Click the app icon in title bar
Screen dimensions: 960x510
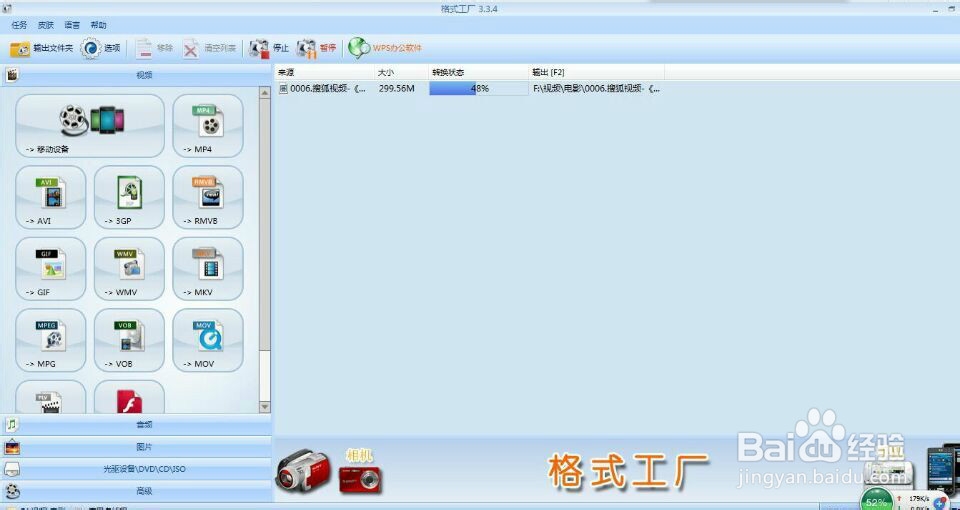[x=6, y=8]
